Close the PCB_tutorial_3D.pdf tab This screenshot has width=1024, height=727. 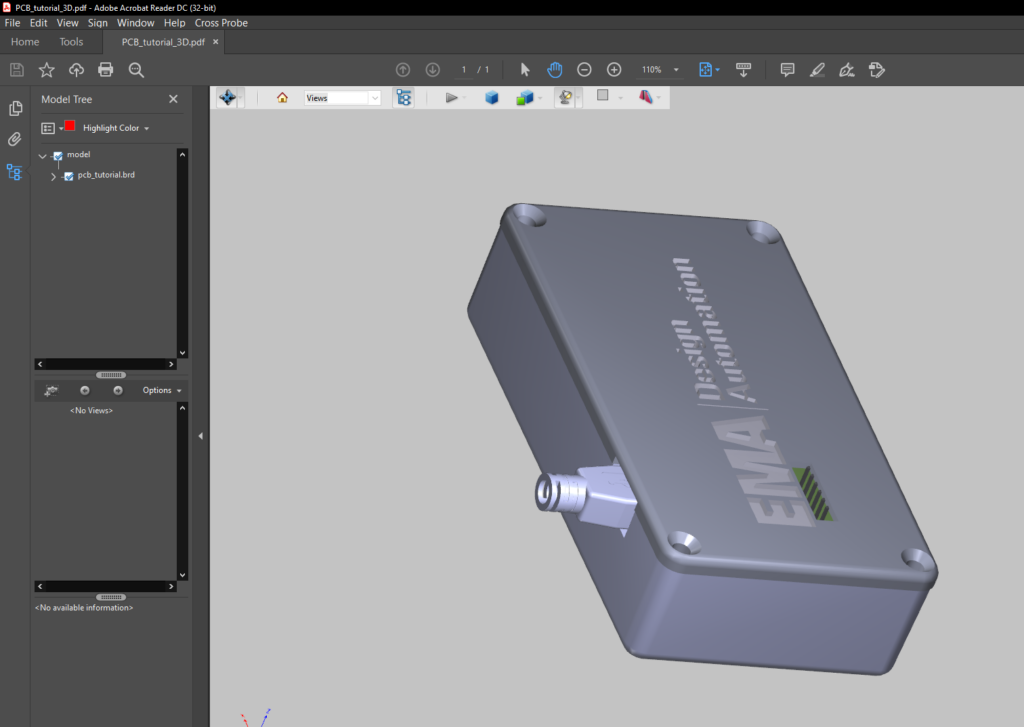pyautogui.click(x=216, y=42)
